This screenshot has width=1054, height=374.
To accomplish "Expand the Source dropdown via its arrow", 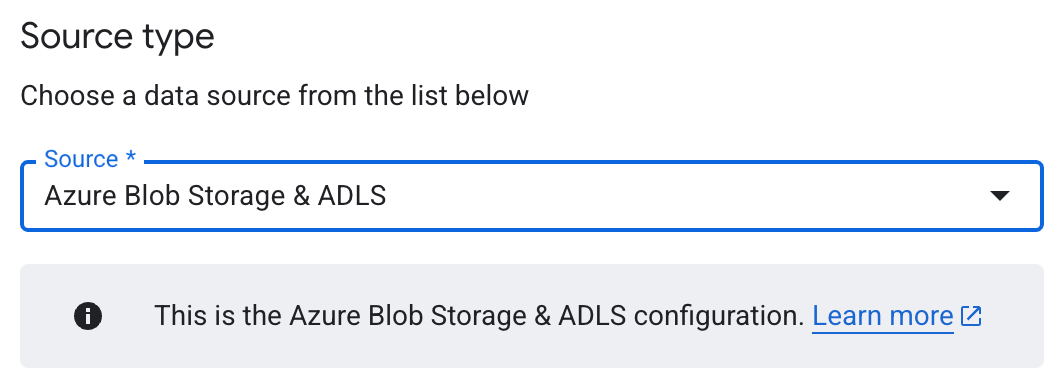I will tap(1000, 196).
